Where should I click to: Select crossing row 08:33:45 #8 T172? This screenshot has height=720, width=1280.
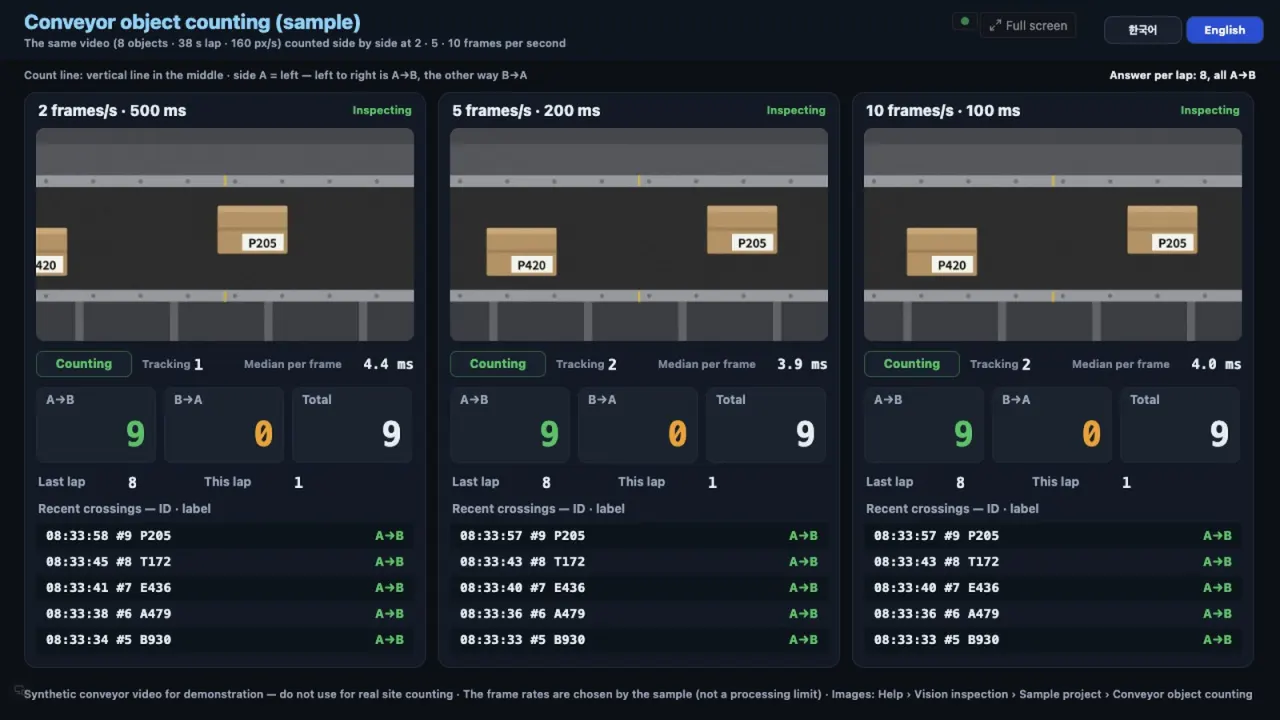click(x=225, y=561)
